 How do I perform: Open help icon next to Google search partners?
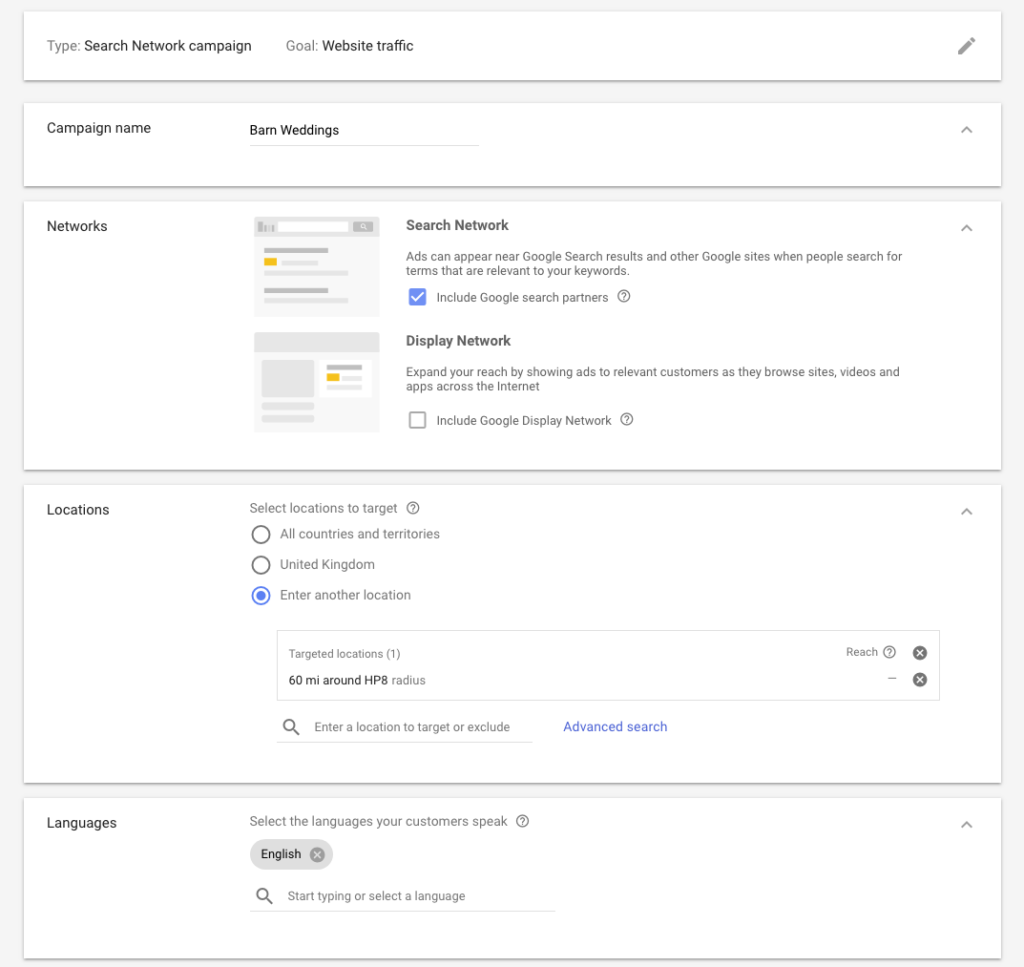coord(624,296)
